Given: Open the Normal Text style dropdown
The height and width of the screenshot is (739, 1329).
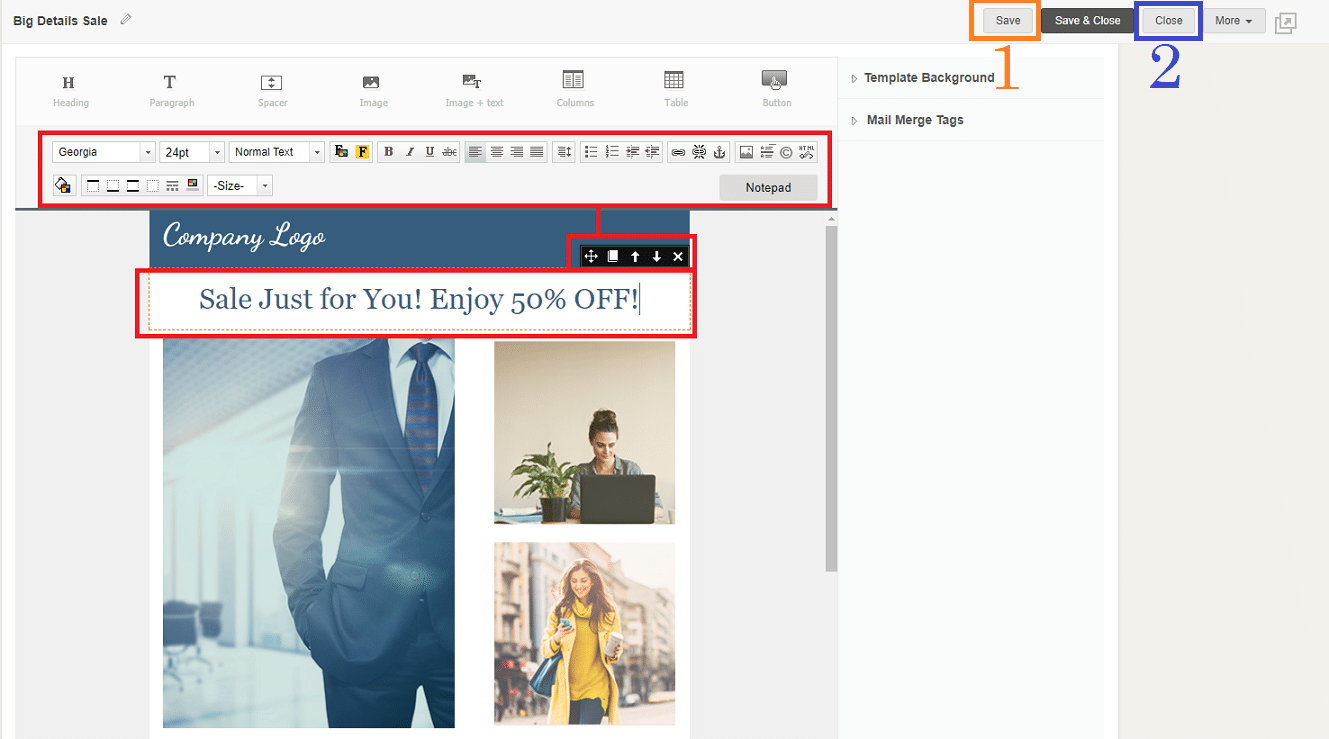Looking at the screenshot, I should [x=277, y=152].
